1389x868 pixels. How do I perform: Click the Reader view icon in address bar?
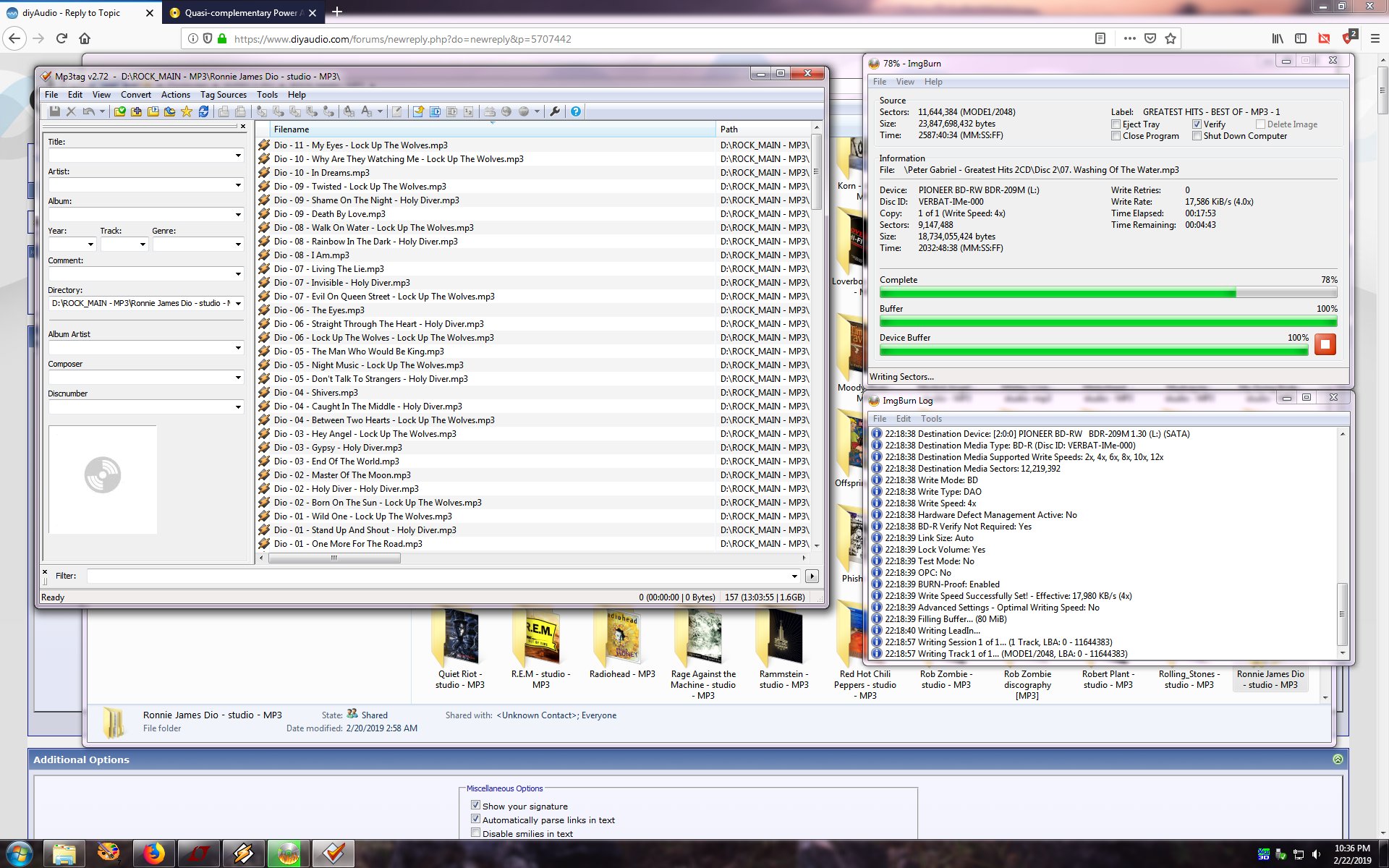[1100, 38]
